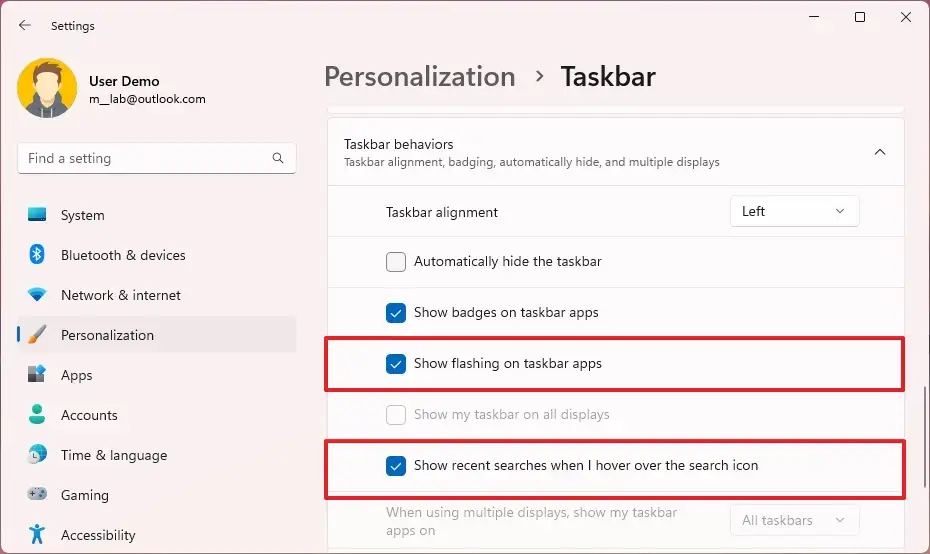Go back to Personalization breadcrumb

419,77
